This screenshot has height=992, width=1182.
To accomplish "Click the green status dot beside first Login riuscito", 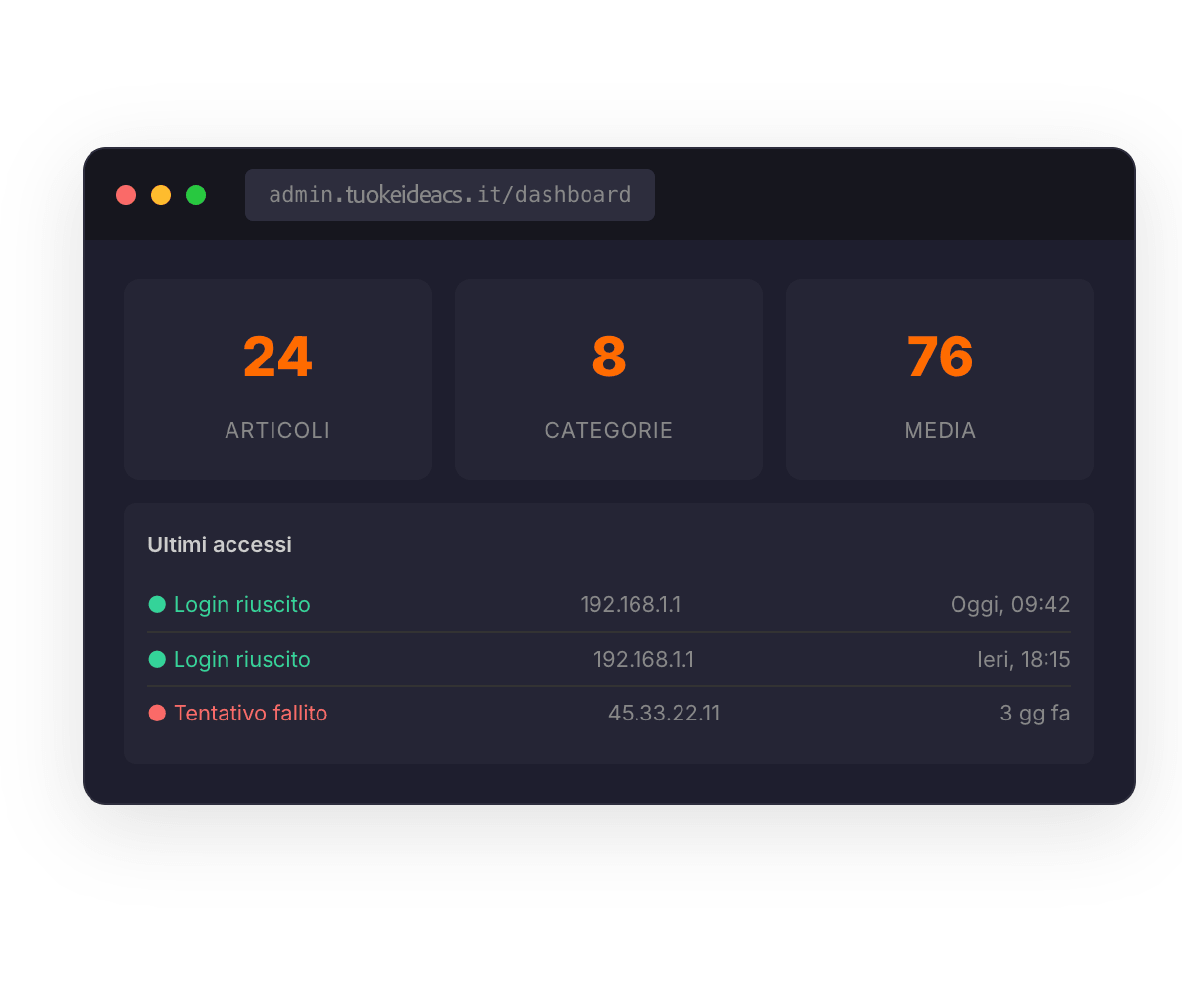I will [159, 605].
